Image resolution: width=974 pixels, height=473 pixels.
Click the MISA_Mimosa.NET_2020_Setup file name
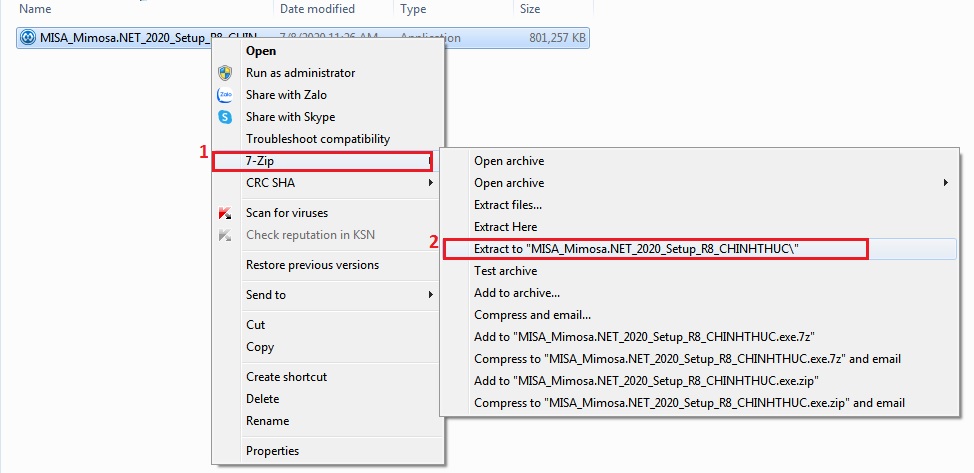[148, 38]
